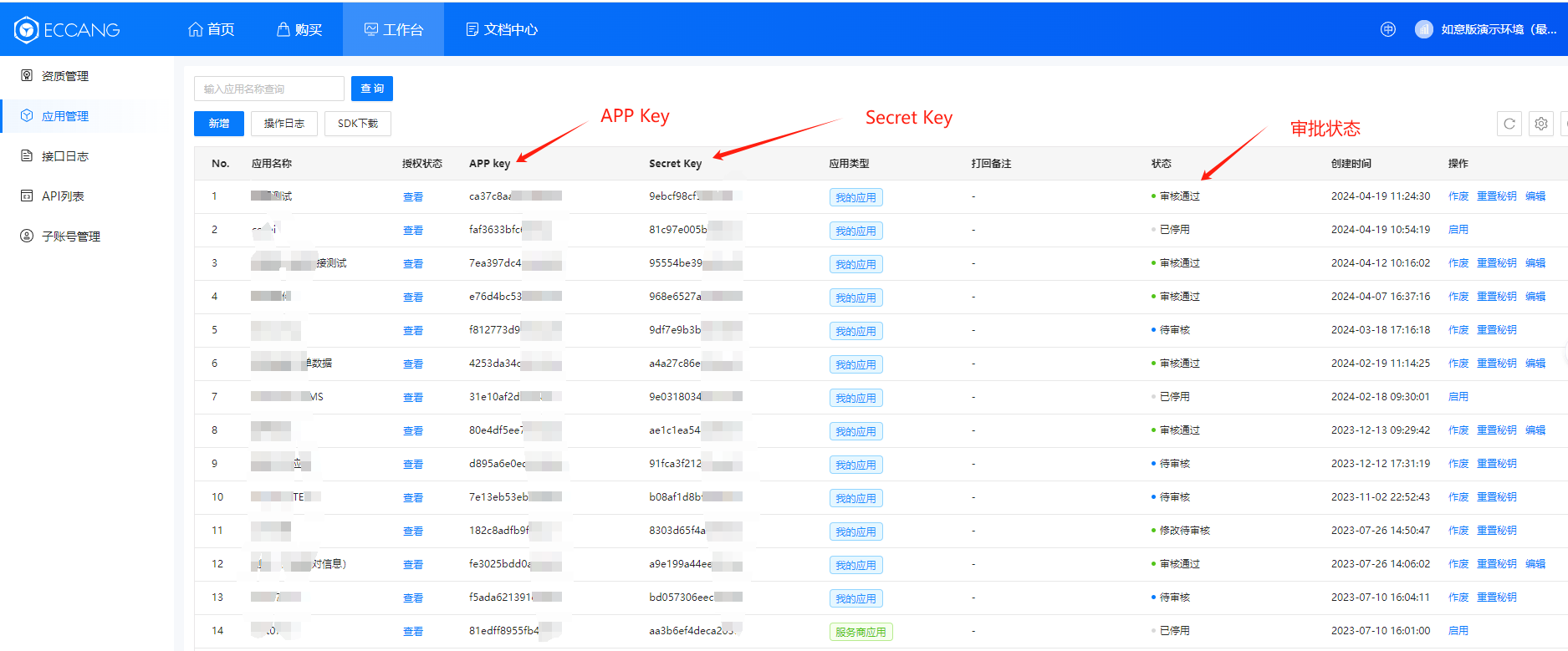Click 启用 for the 10:54:19 row
This screenshot has height=651, width=1568.
1458,230
